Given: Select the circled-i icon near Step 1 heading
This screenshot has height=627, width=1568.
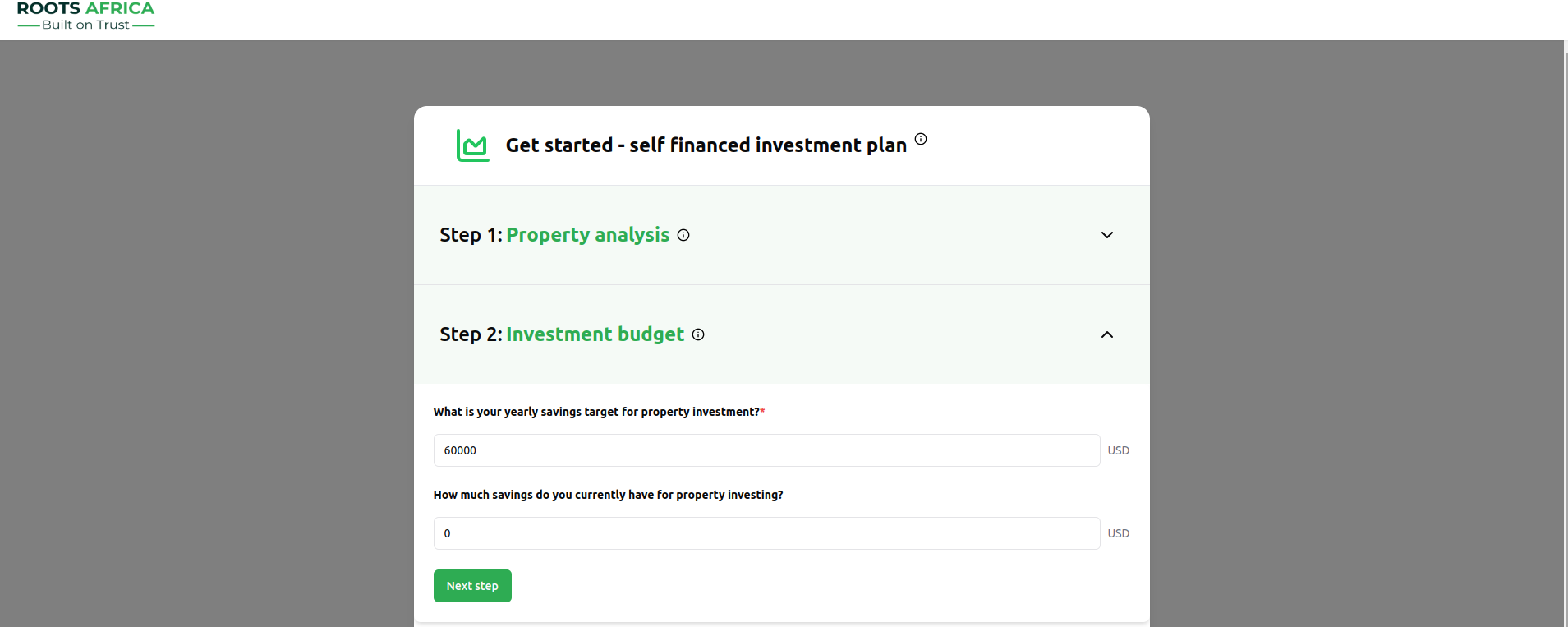Looking at the screenshot, I should (683, 235).
